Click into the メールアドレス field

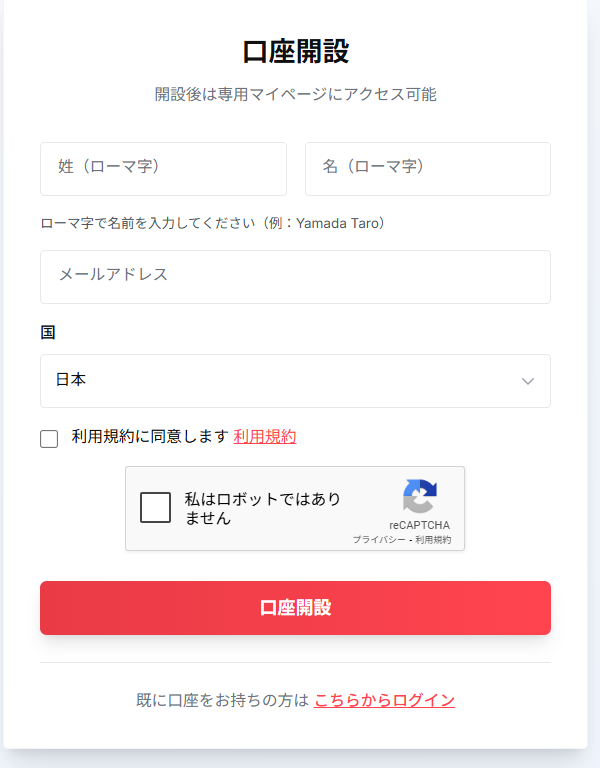295,277
